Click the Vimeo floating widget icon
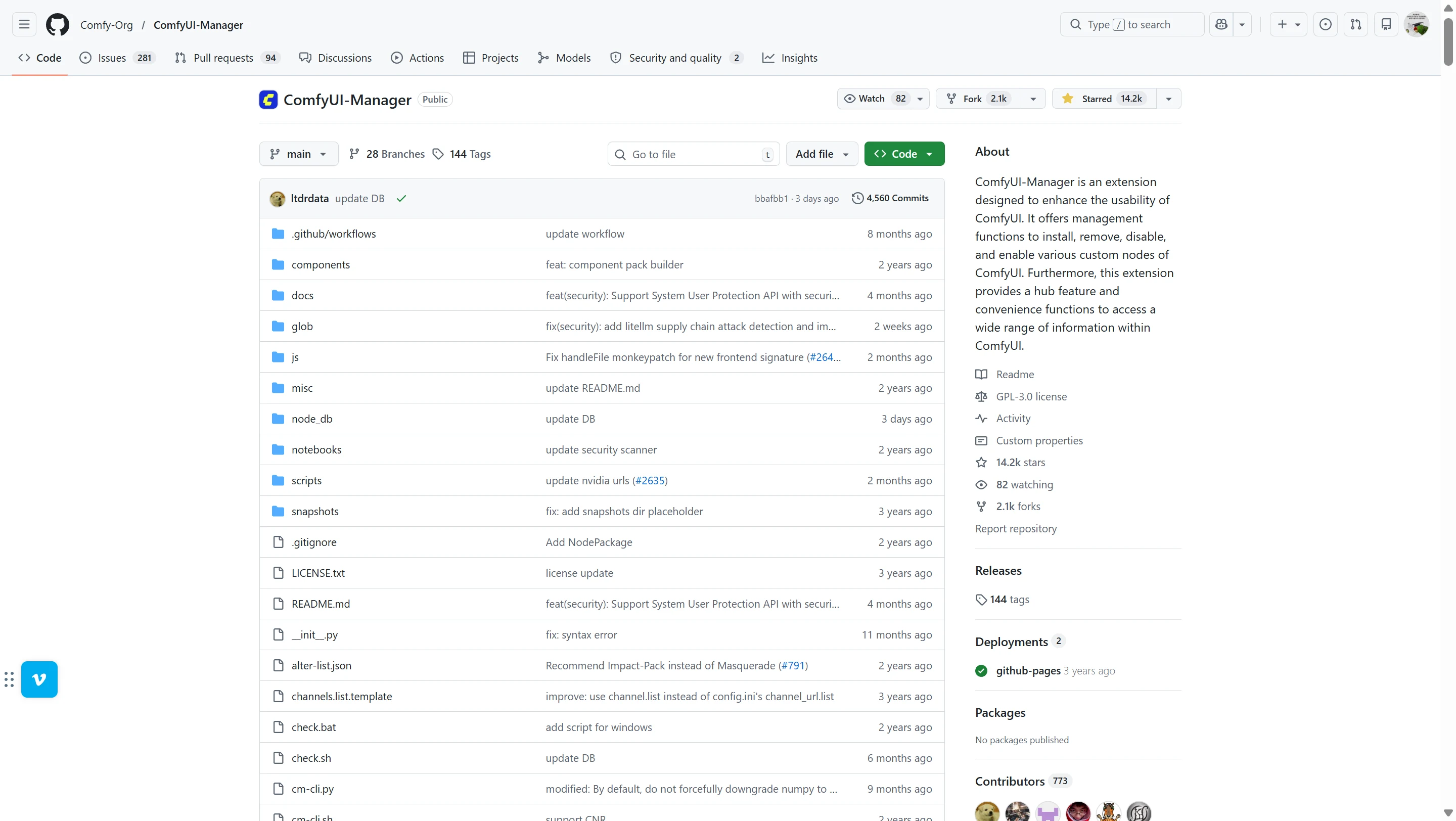Image resolution: width=1456 pixels, height=821 pixels. (39, 679)
